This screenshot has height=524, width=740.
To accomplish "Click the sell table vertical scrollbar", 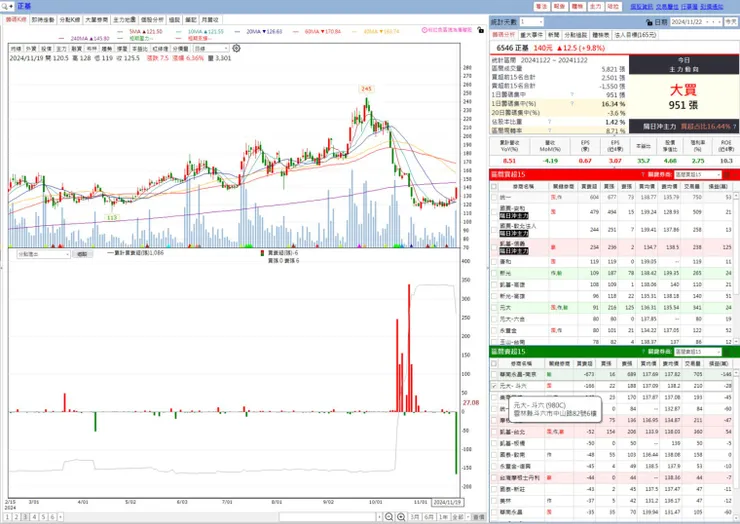I will point(736,444).
